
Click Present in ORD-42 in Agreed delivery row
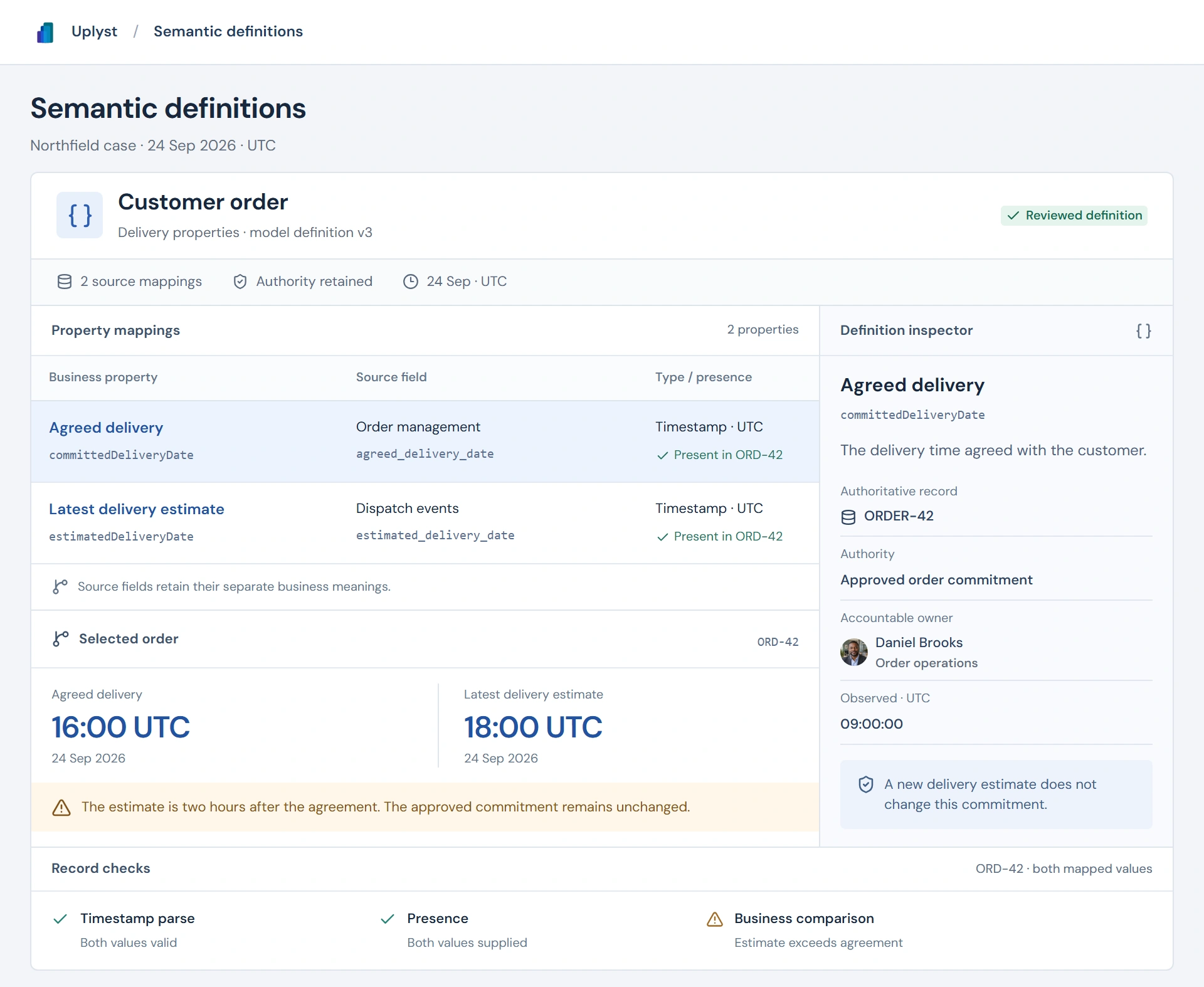click(728, 455)
